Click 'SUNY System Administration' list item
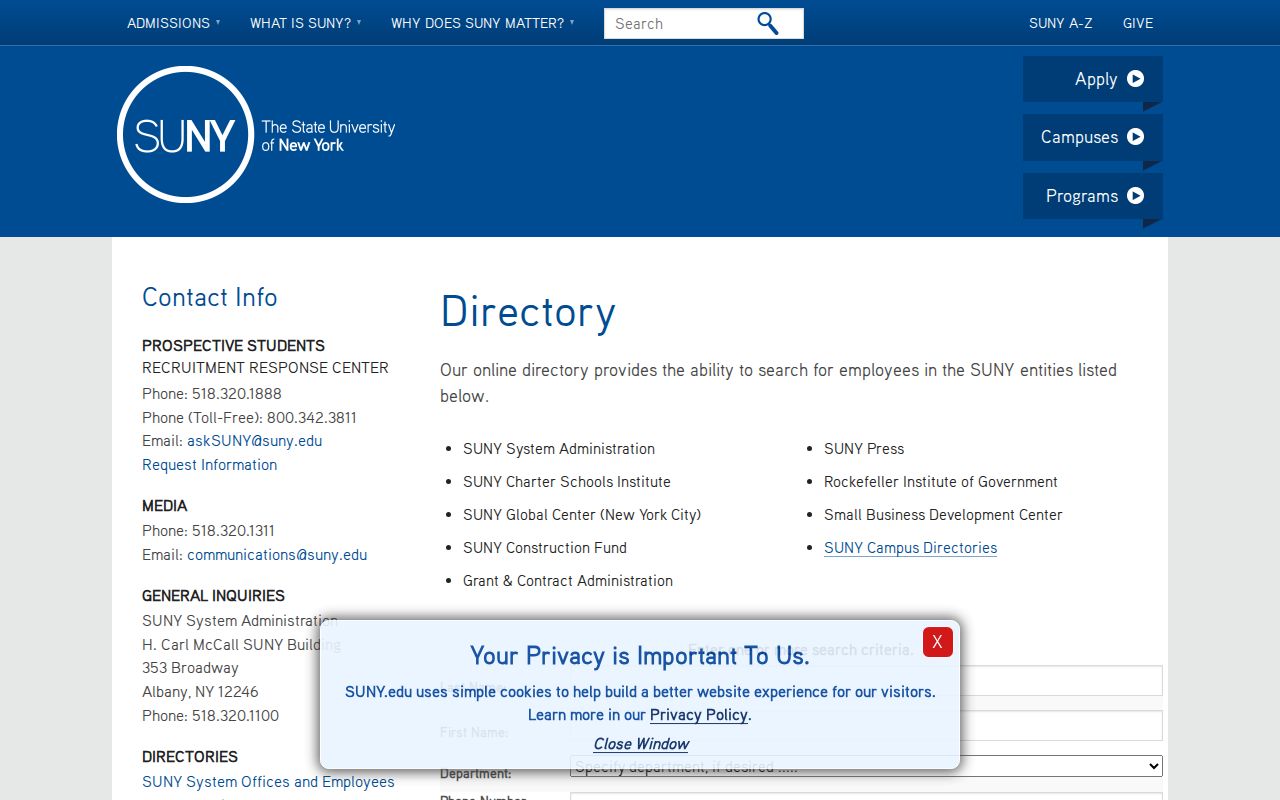This screenshot has width=1280, height=800. pyautogui.click(x=559, y=449)
